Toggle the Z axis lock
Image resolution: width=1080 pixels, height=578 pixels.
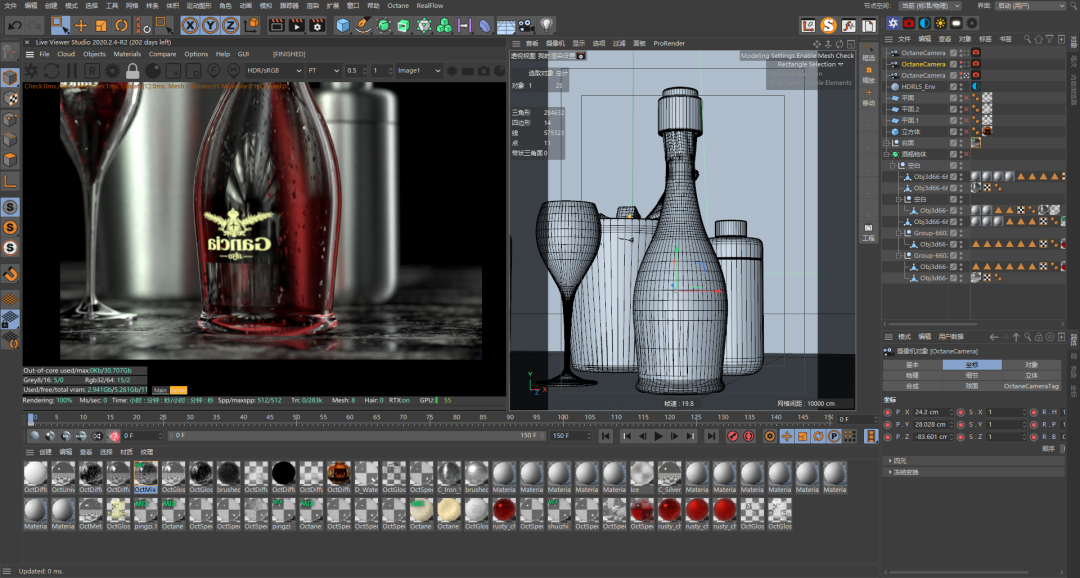coord(230,26)
